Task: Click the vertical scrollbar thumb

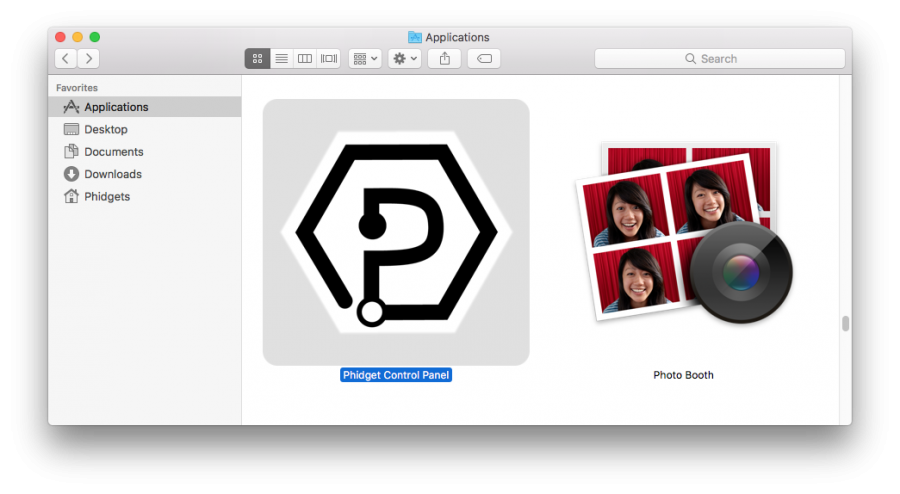Action: click(845, 324)
